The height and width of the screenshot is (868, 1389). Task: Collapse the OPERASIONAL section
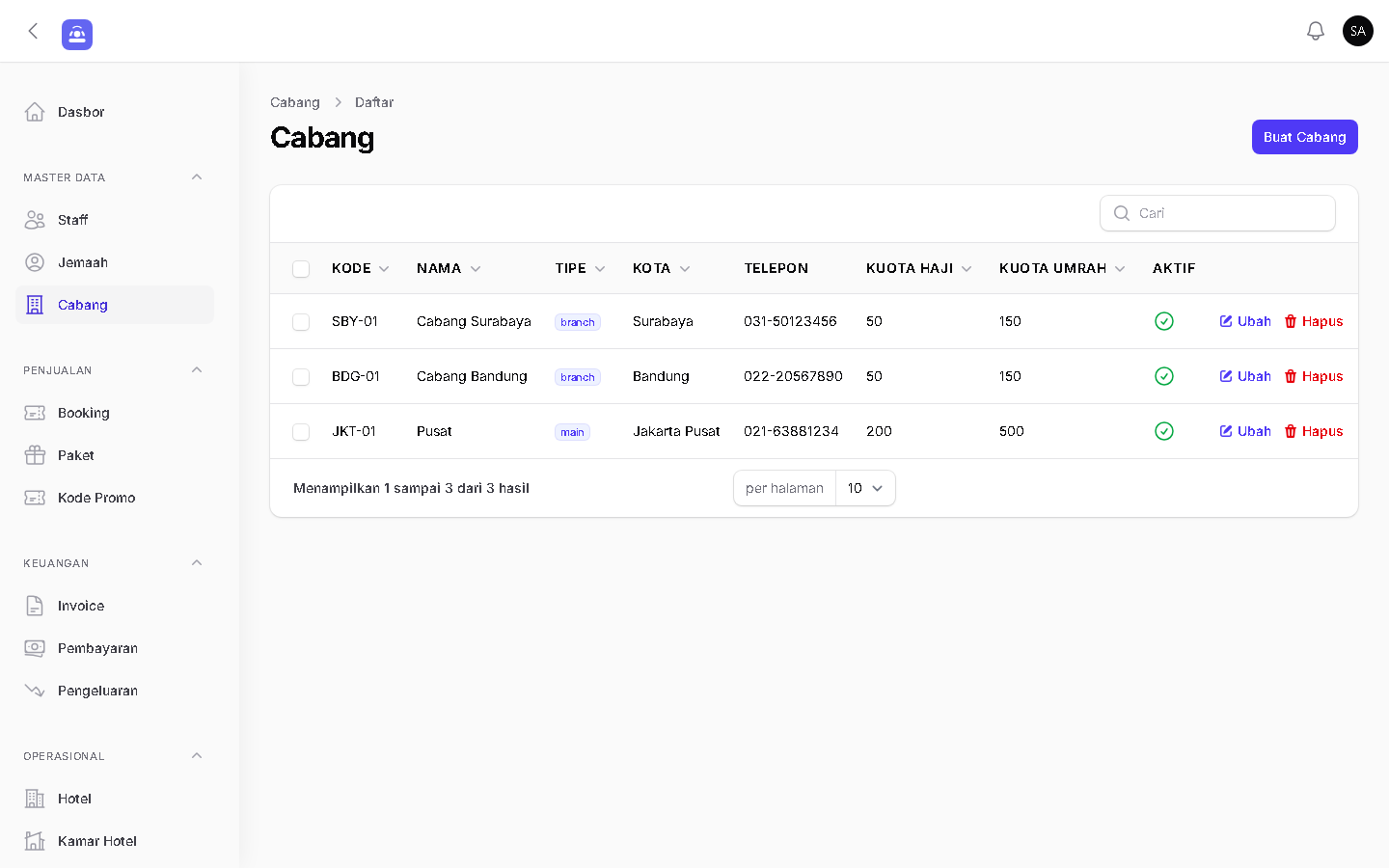(197, 756)
